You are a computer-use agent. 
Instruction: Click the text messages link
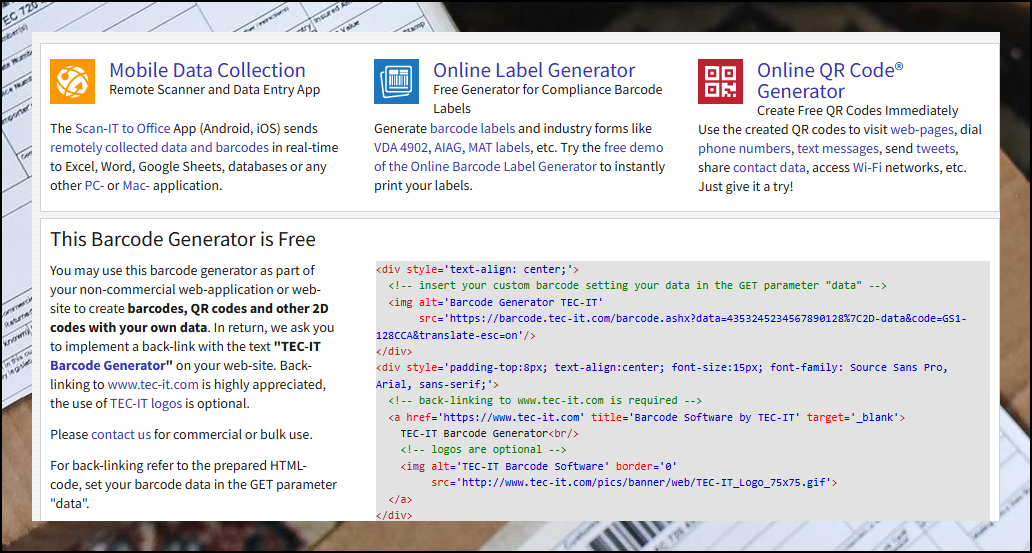click(837, 149)
